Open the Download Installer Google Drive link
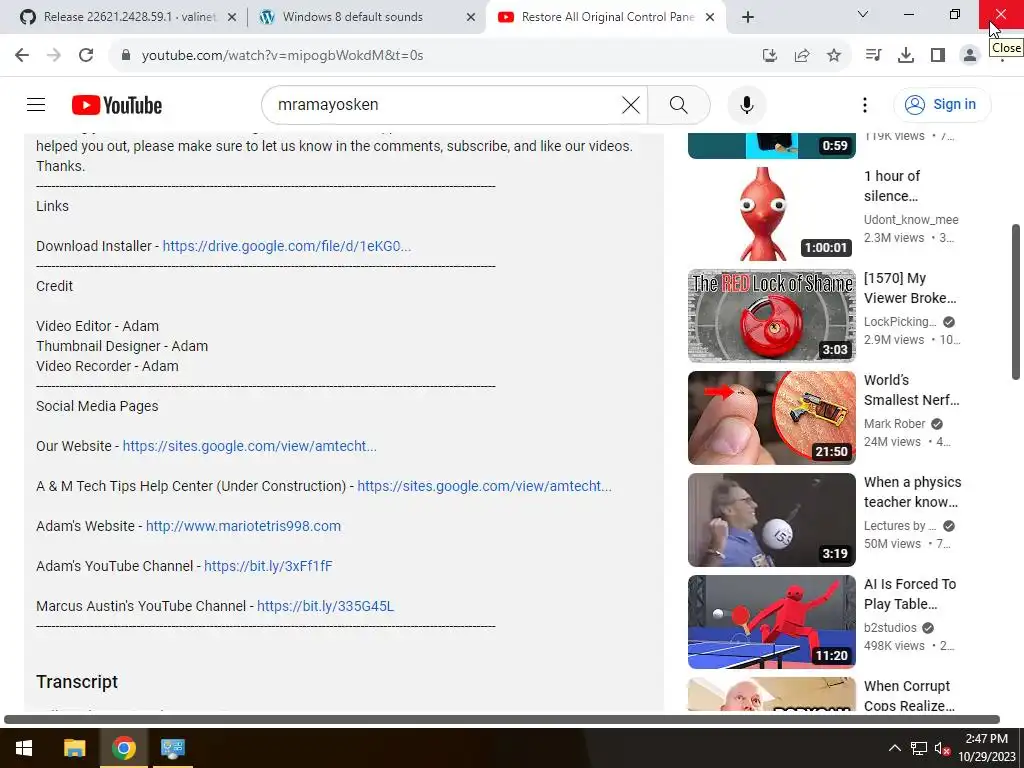 pos(287,246)
